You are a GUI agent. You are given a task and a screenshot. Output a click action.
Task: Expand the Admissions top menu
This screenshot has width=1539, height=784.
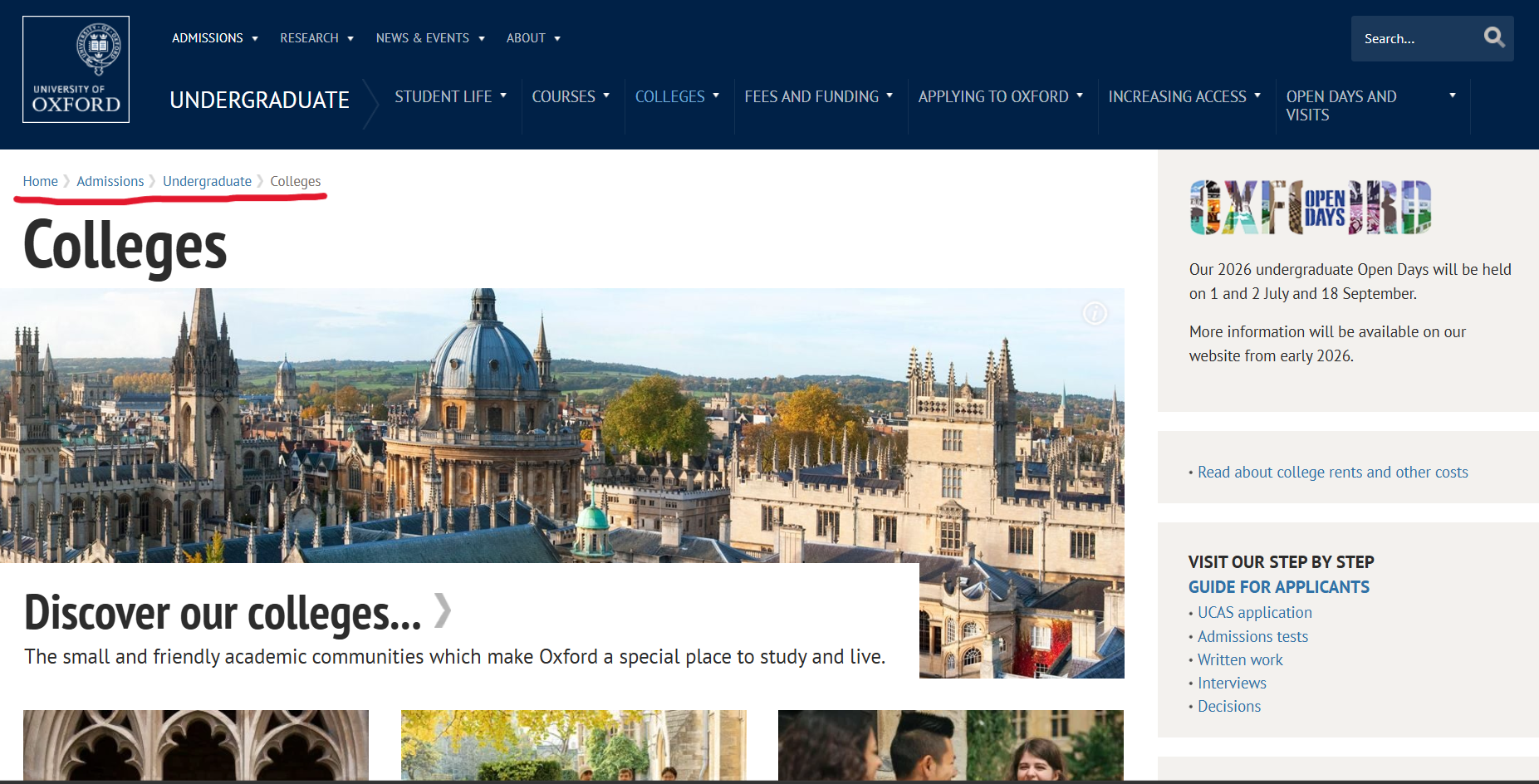[x=215, y=38]
